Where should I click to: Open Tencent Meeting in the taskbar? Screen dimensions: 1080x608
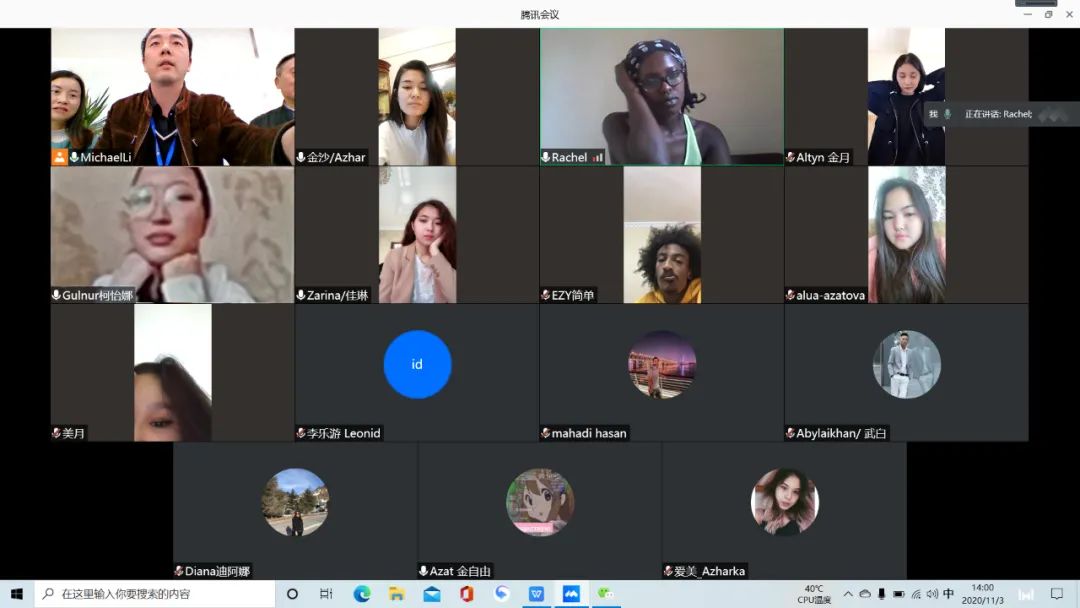point(571,594)
